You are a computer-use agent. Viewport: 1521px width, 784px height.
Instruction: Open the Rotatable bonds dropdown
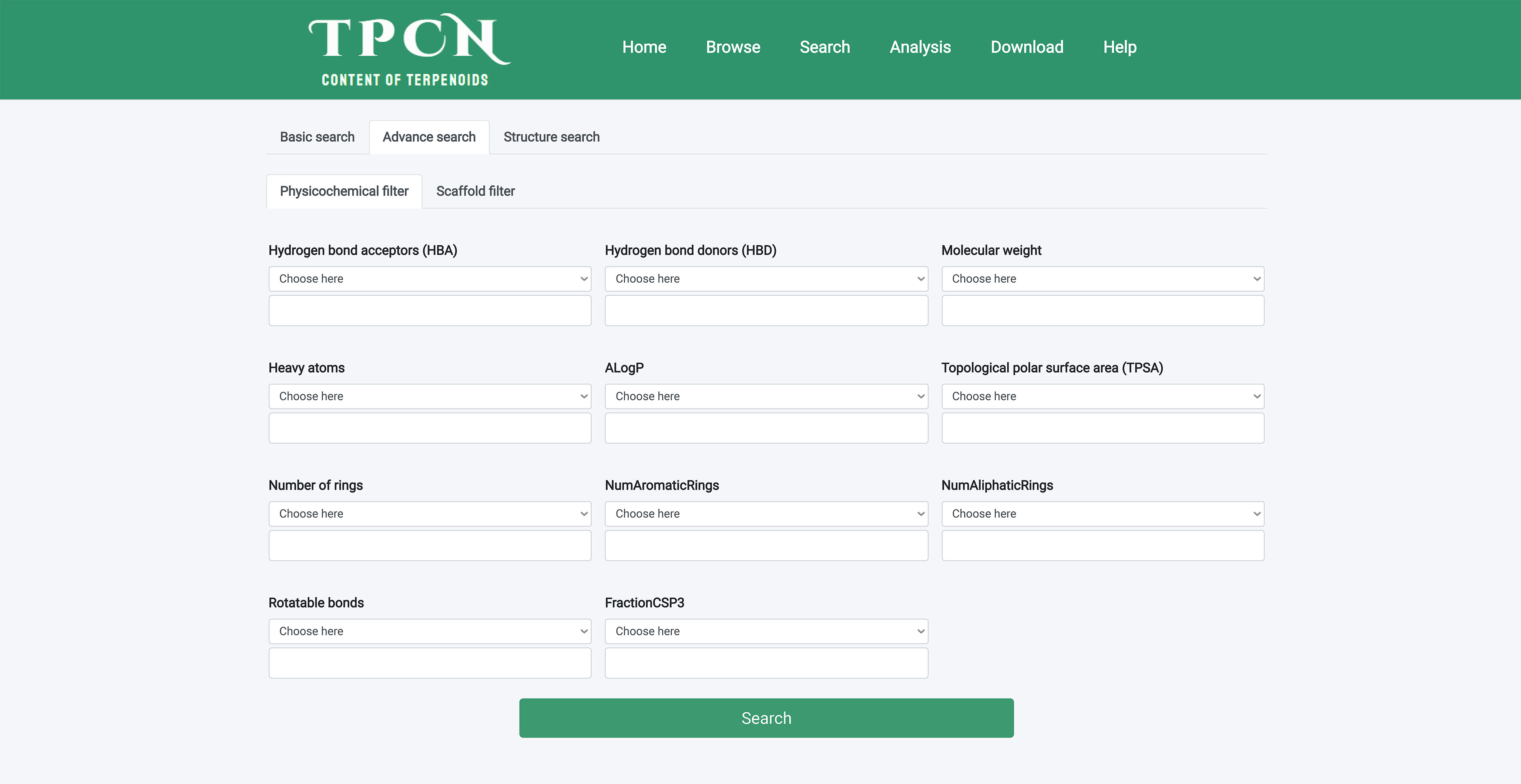click(430, 631)
